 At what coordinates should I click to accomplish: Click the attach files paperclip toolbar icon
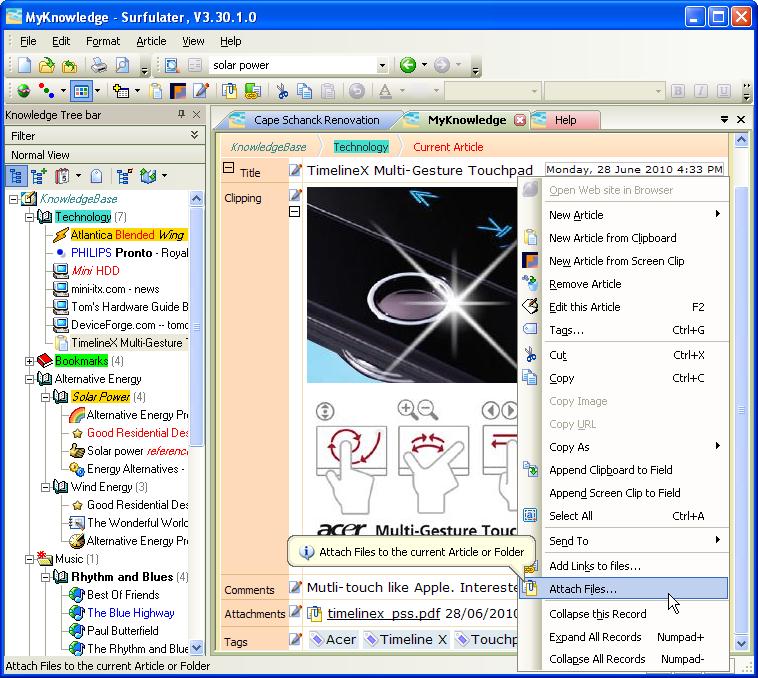229,91
